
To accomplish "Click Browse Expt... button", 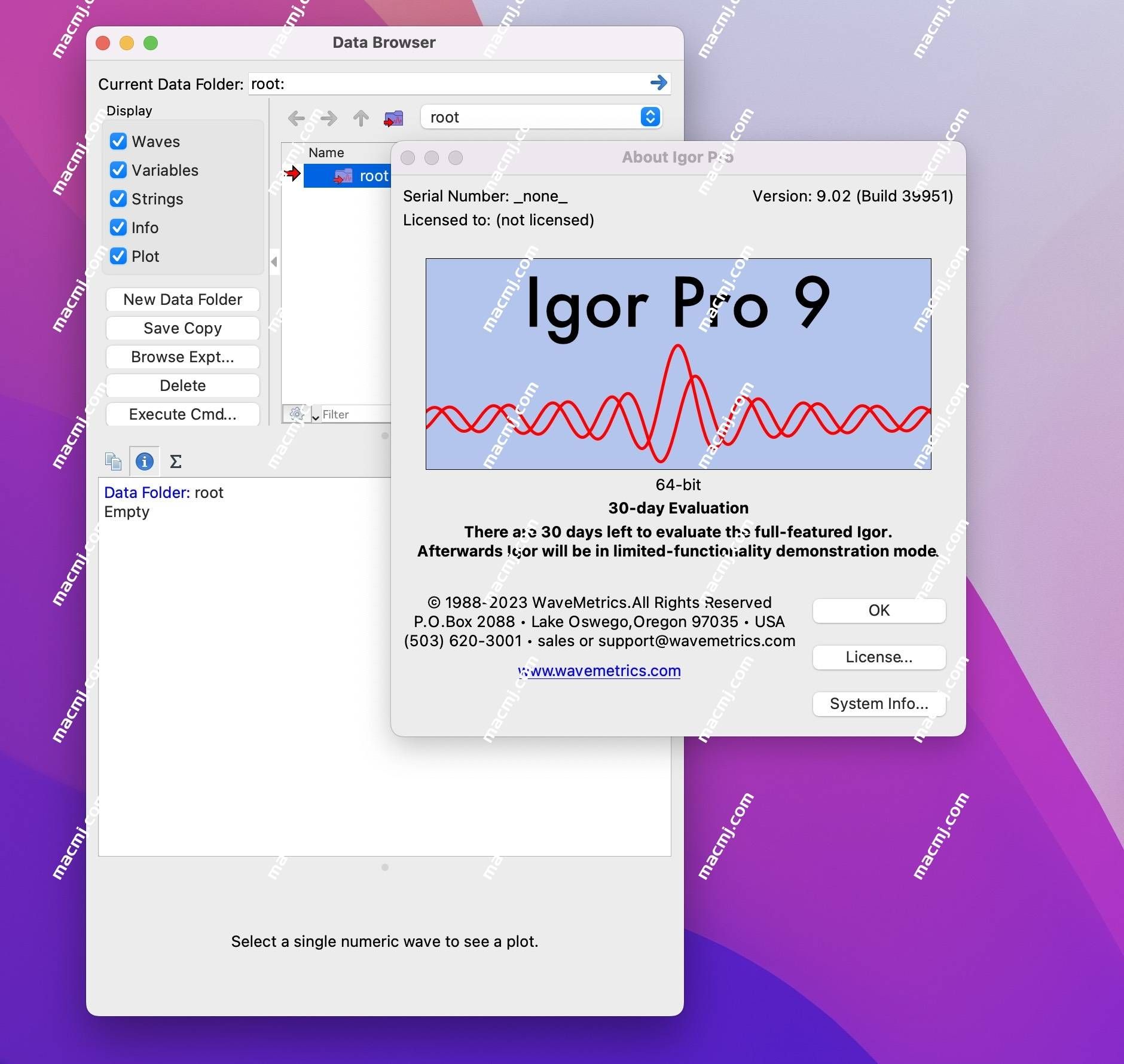I will coord(183,357).
